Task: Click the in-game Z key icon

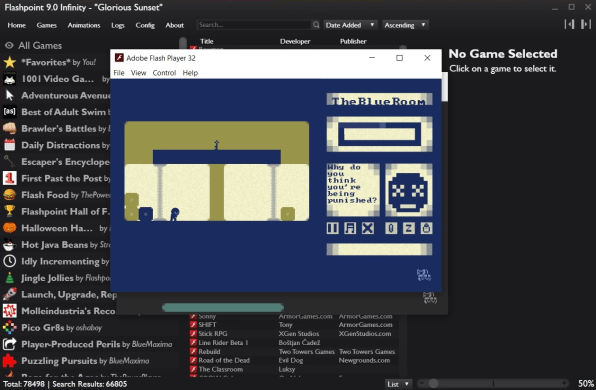Action: [x=409, y=228]
